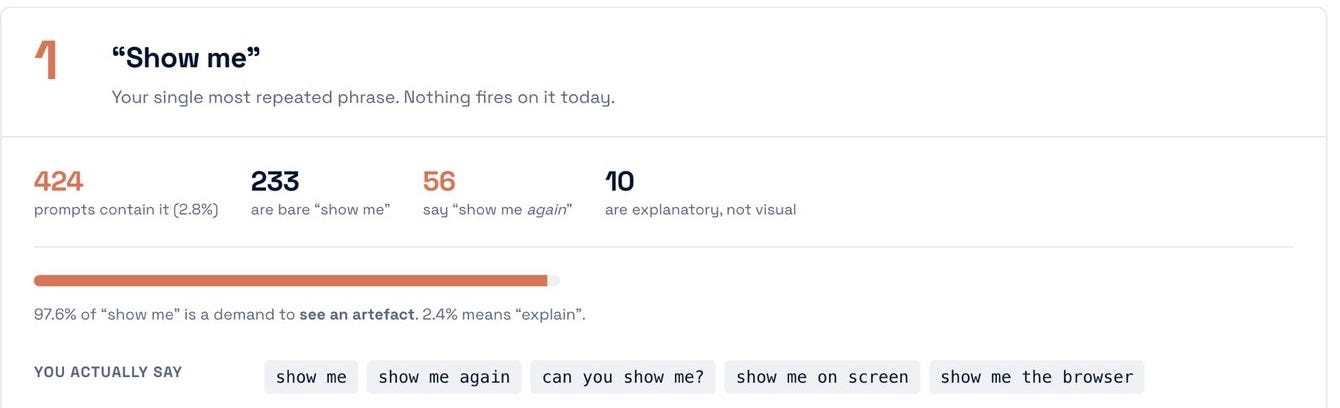Click the bold "see an artefact" text
This screenshot has height=408, width=1340.
[357, 314]
